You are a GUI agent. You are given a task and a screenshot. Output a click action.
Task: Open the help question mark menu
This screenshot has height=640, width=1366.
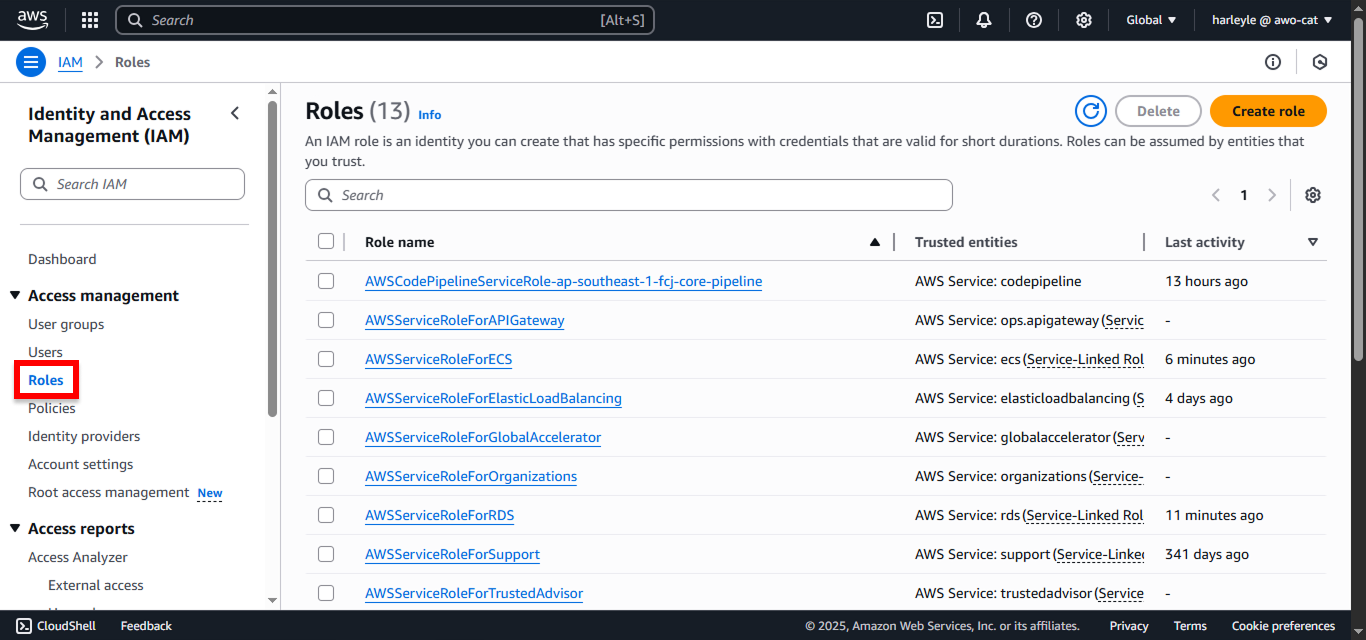(x=1034, y=20)
